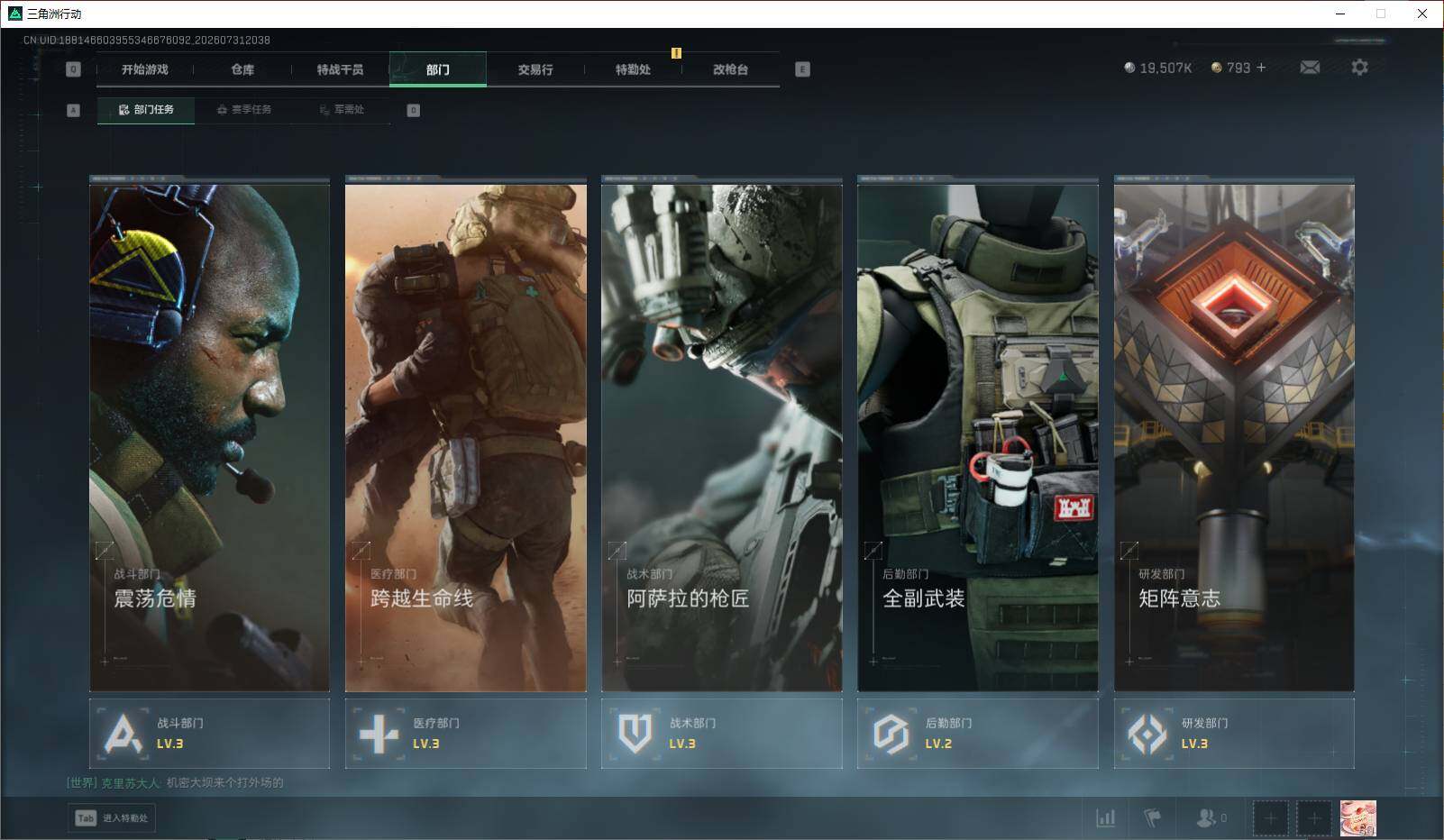Click the 战斗部门 triangle emblem icon
This screenshot has width=1444, height=840.
pyautogui.click(x=123, y=734)
